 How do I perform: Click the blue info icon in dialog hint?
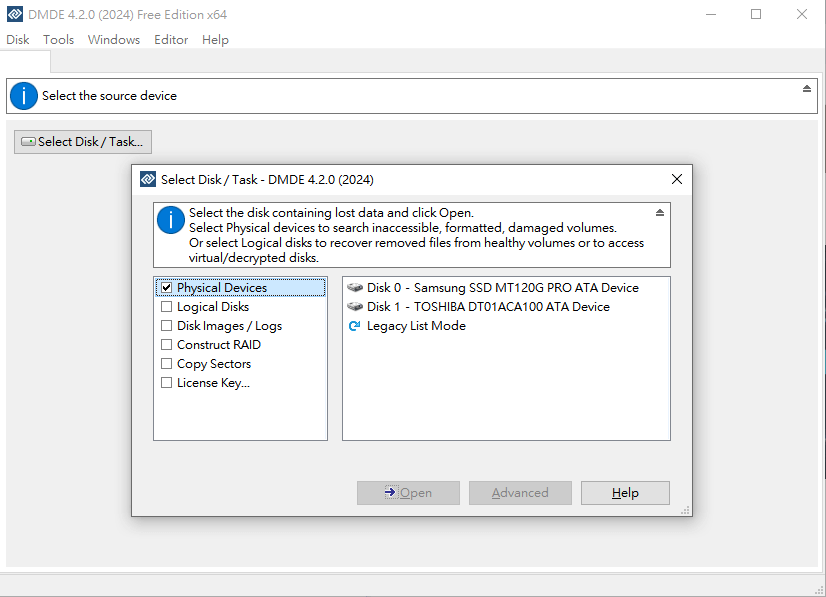coord(171,220)
